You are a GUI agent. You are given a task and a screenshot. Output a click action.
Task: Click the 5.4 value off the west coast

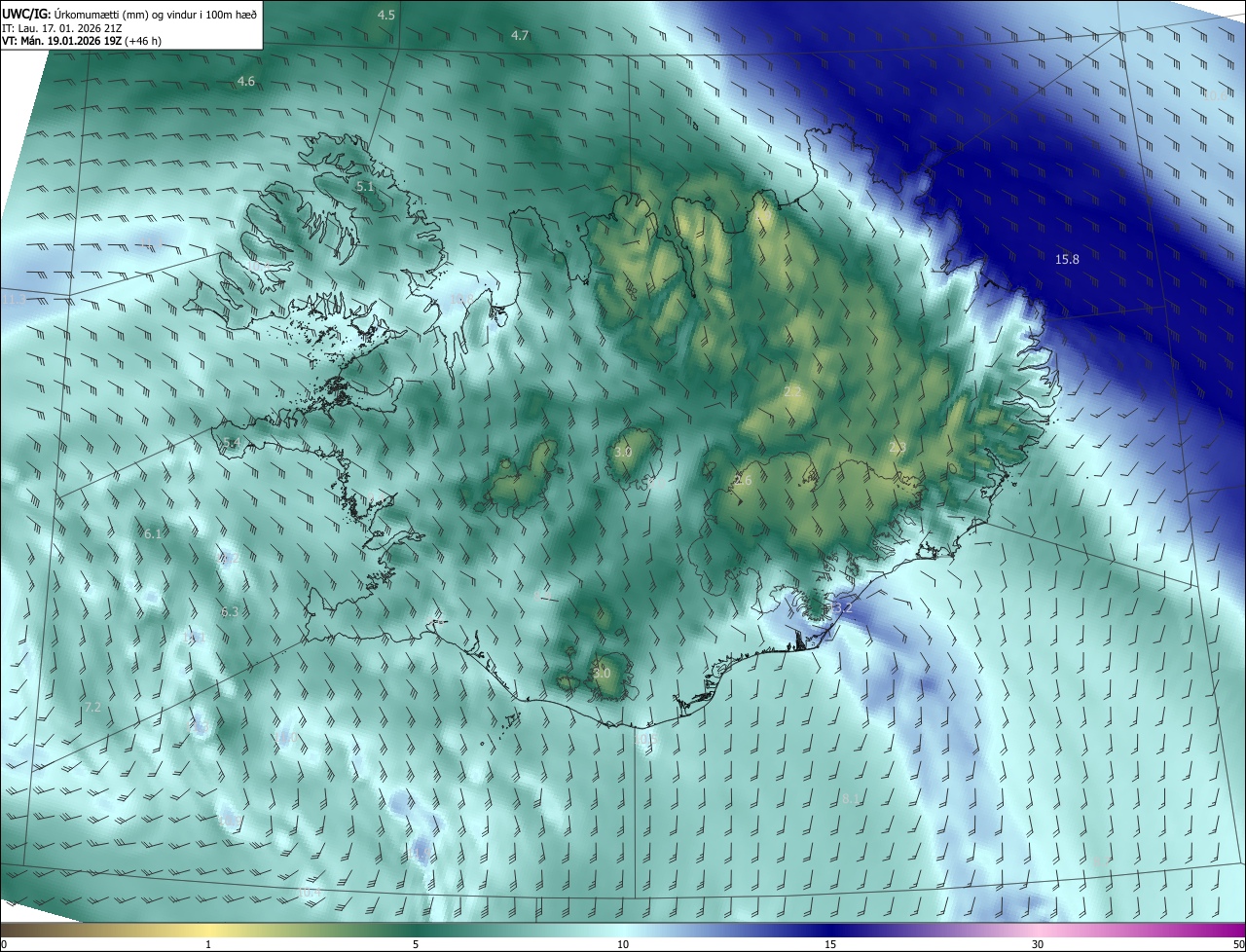coord(231,443)
